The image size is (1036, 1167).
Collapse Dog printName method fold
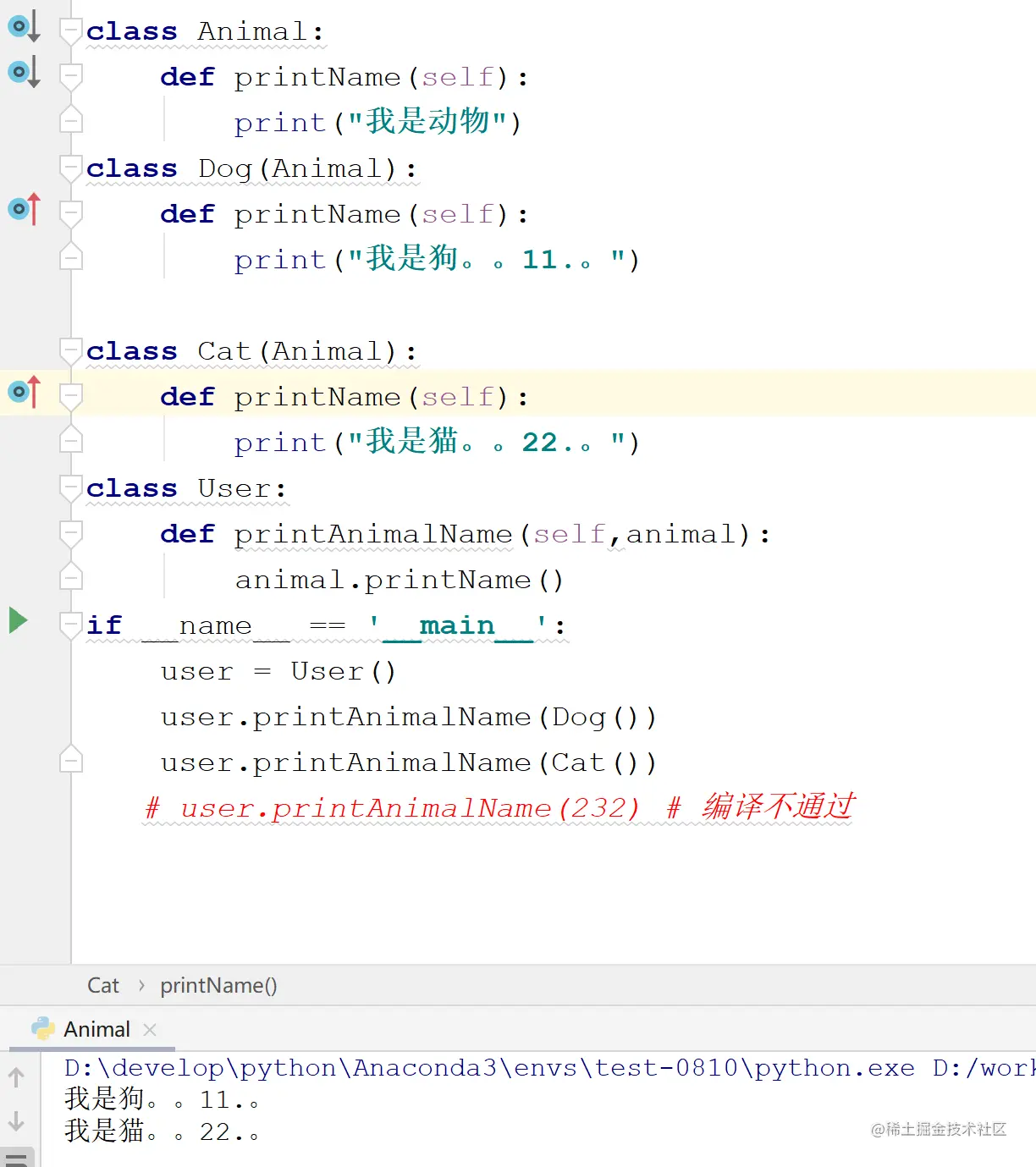pyautogui.click(x=71, y=215)
